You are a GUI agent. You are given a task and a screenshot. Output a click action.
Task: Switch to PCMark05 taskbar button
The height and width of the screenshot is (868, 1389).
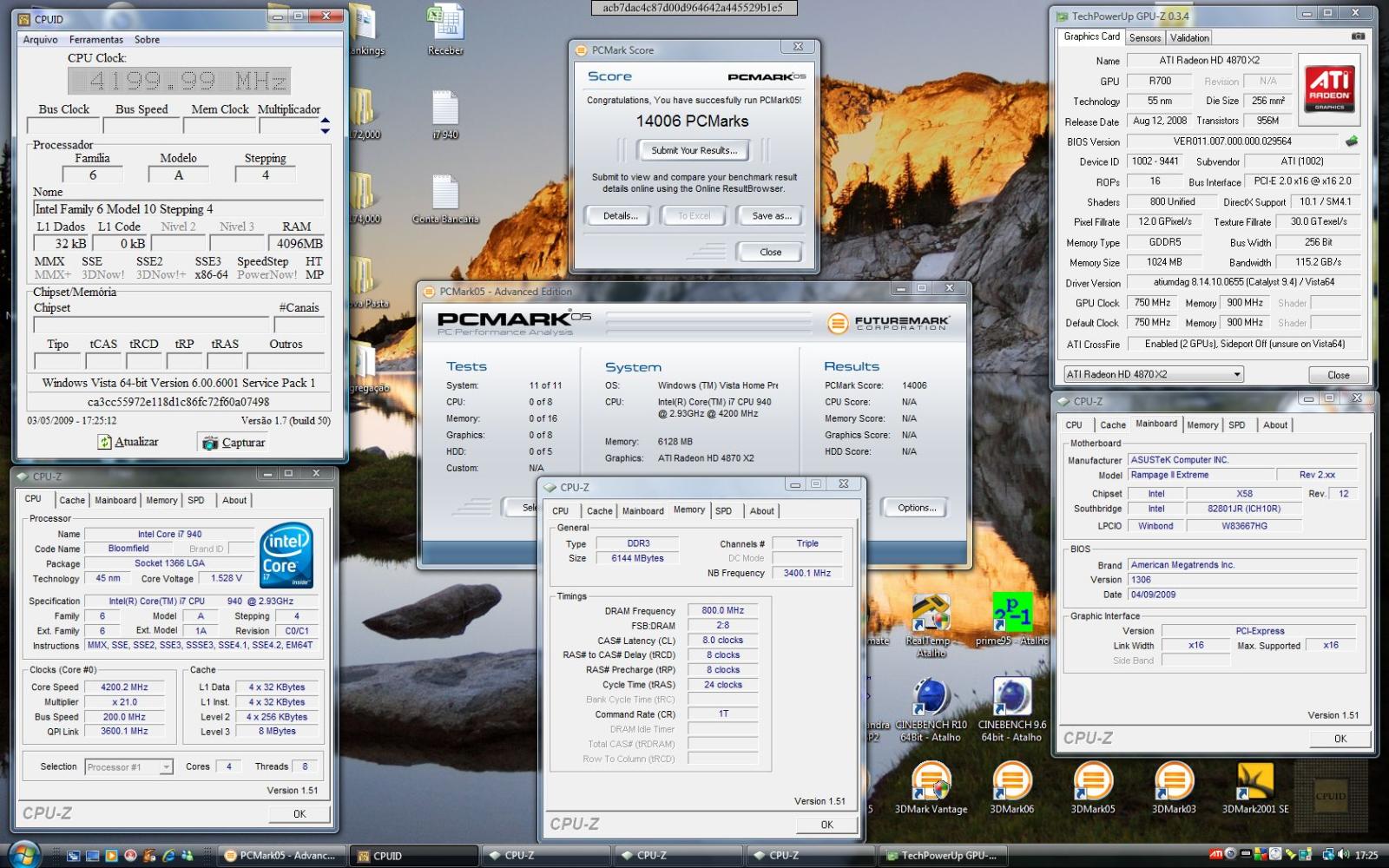pos(281,855)
